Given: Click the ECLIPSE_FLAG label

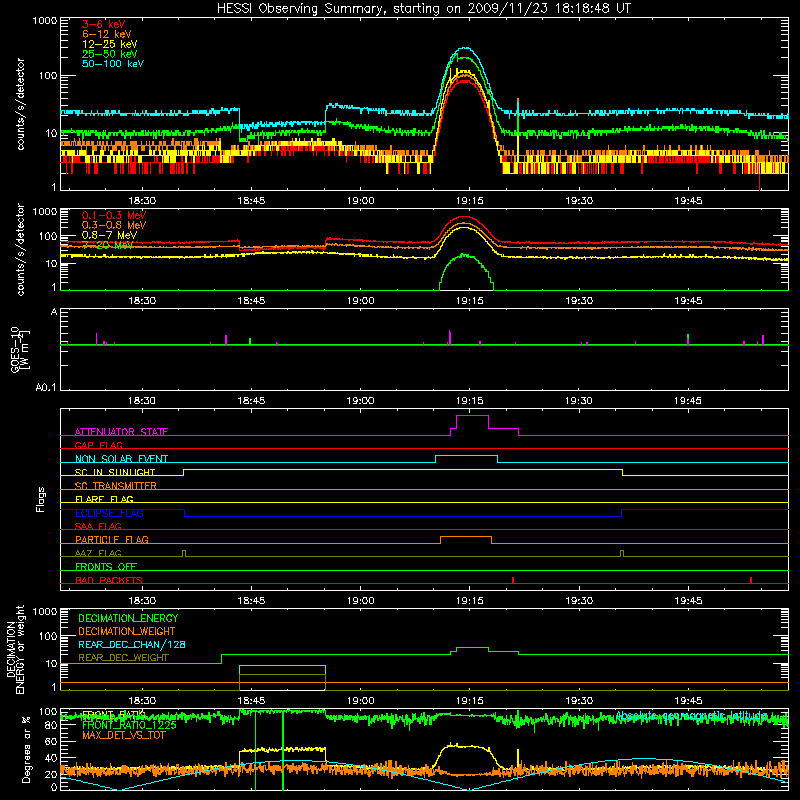Looking at the screenshot, I should pyautogui.click(x=109, y=513).
